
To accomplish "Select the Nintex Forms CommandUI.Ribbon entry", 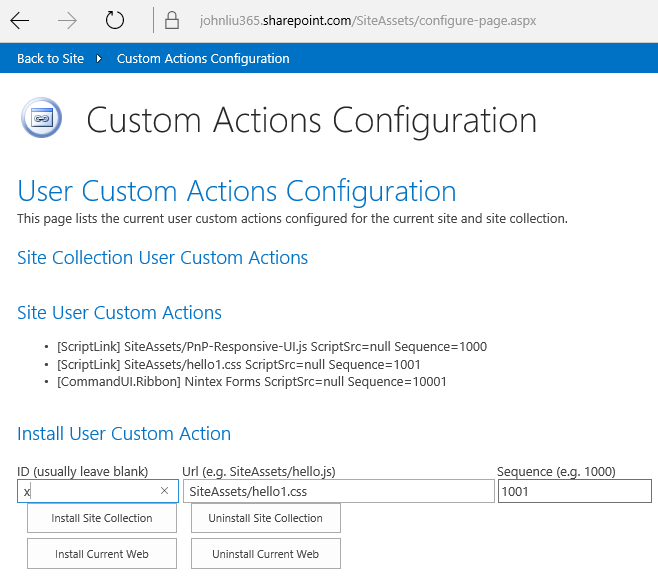I will [x=252, y=381].
